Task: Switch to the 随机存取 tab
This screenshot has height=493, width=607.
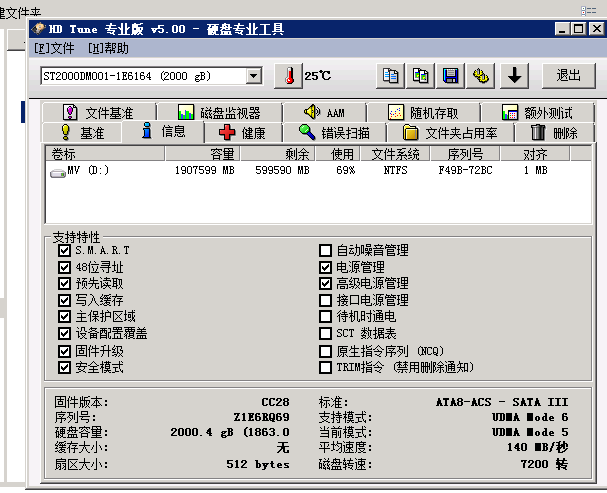Action: [424, 113]
